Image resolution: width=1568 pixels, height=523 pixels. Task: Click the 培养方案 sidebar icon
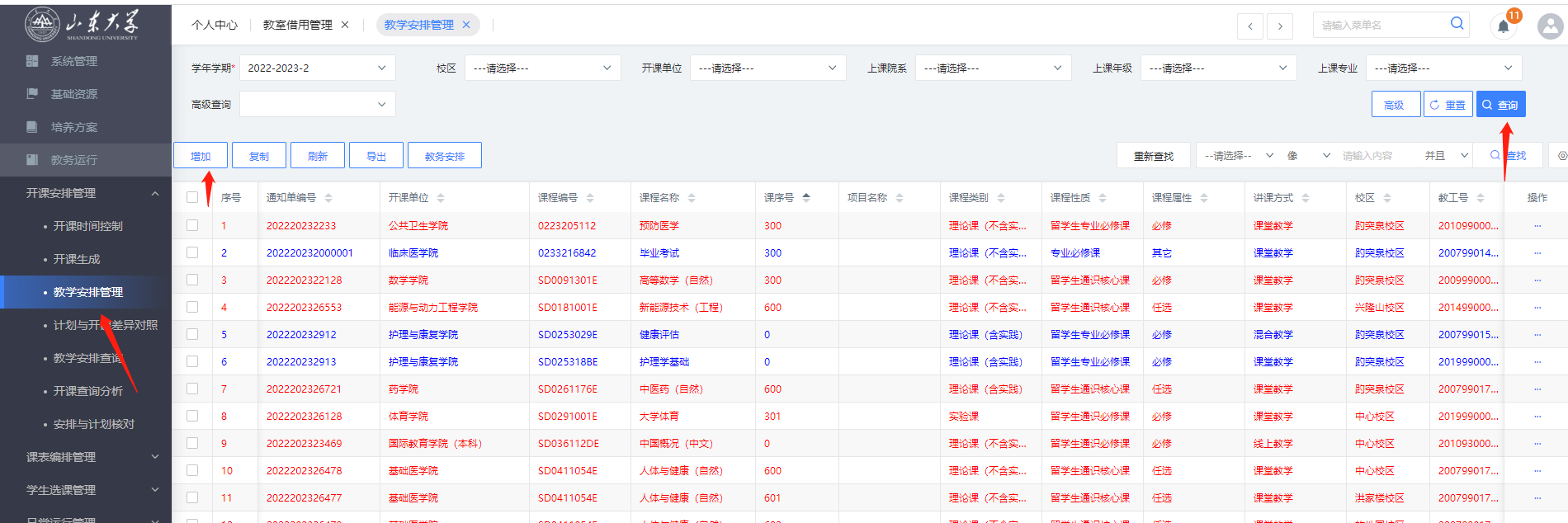click(32, 127)
